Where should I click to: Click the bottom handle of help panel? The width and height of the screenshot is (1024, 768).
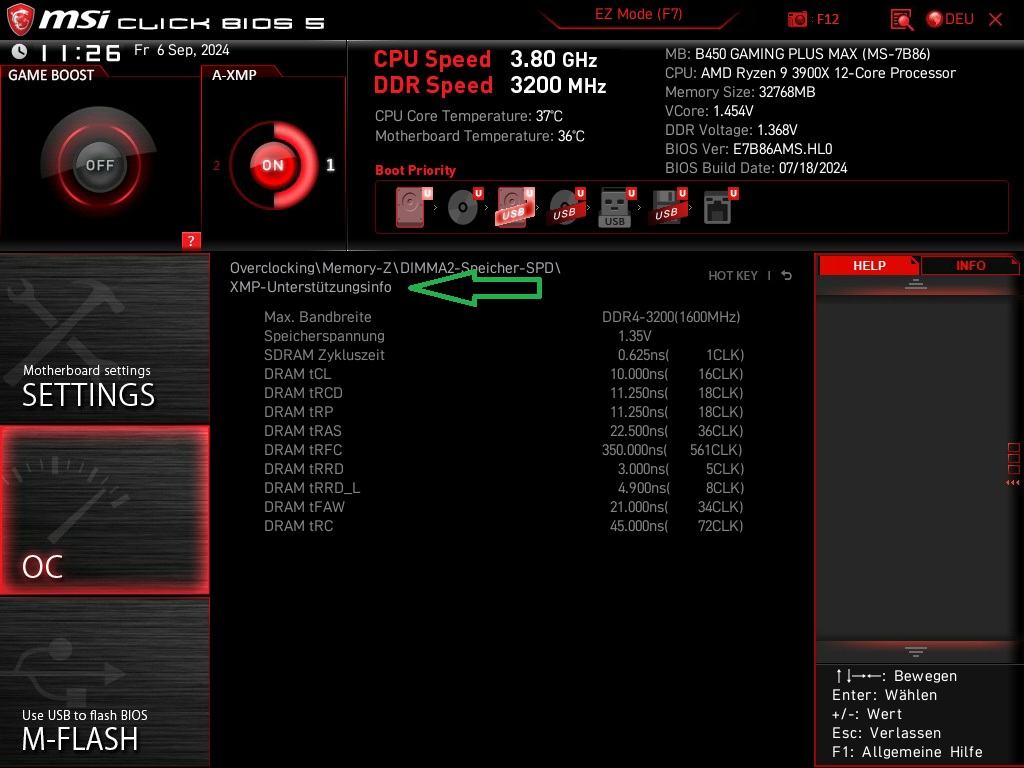pos(916,651)
